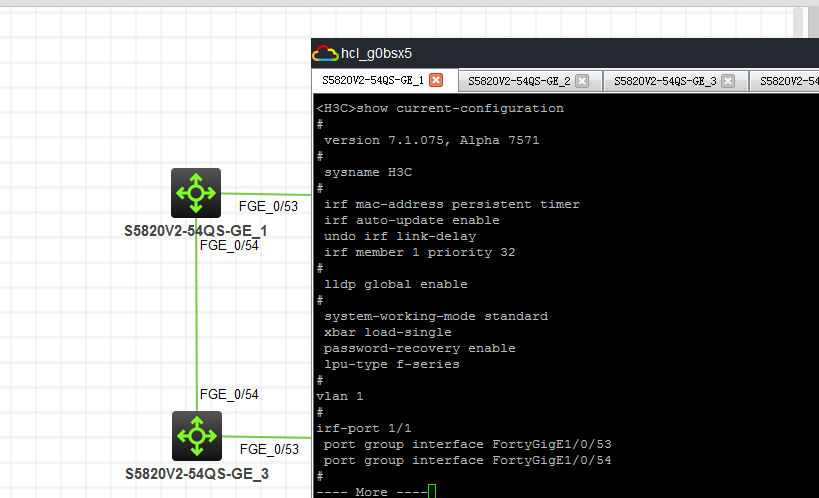Click 'irf mac-address persistent timer' line
The width and height of the screenshot is (819, 498).
click(x=451, y=204)
